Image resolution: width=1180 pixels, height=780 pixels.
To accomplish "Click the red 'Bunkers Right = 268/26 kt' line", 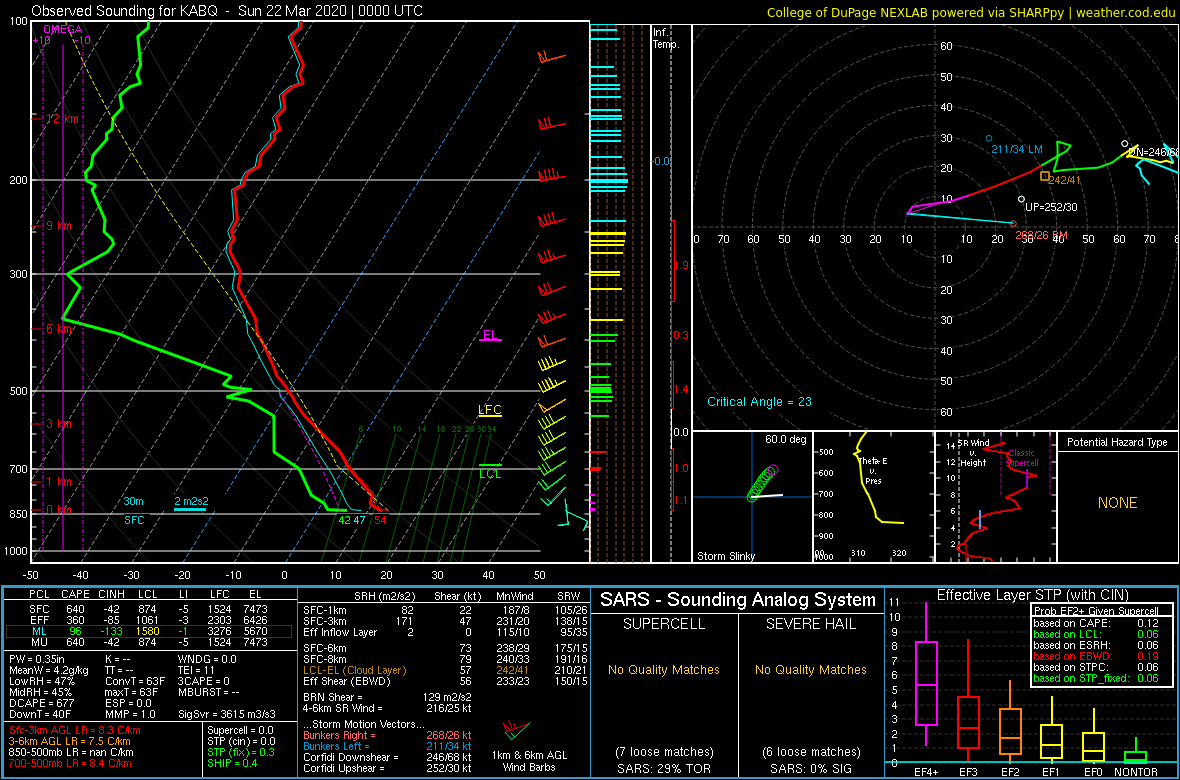I will 388,736.
